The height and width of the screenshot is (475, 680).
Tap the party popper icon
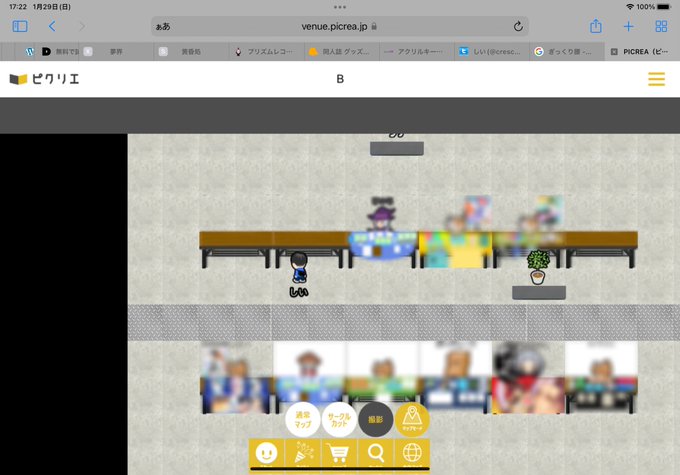click(303, 453)
